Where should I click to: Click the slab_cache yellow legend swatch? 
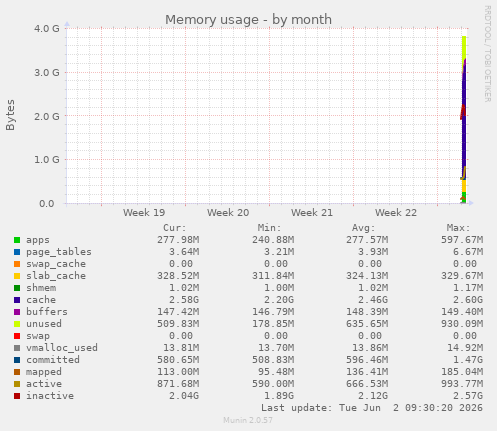pyautogui.click(x=17, y=276)
